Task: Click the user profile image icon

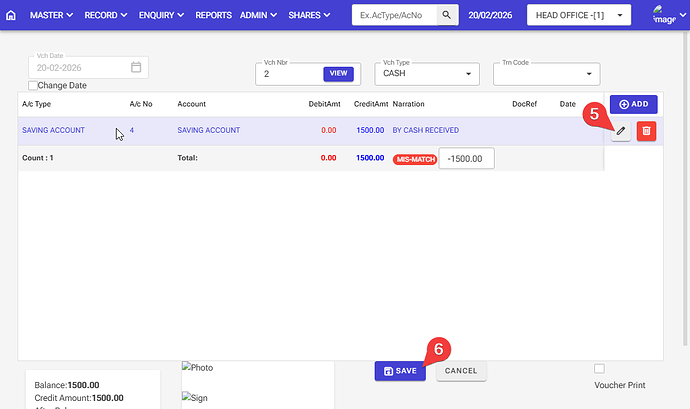Action: pyautogui.click(x=663, y=14)
